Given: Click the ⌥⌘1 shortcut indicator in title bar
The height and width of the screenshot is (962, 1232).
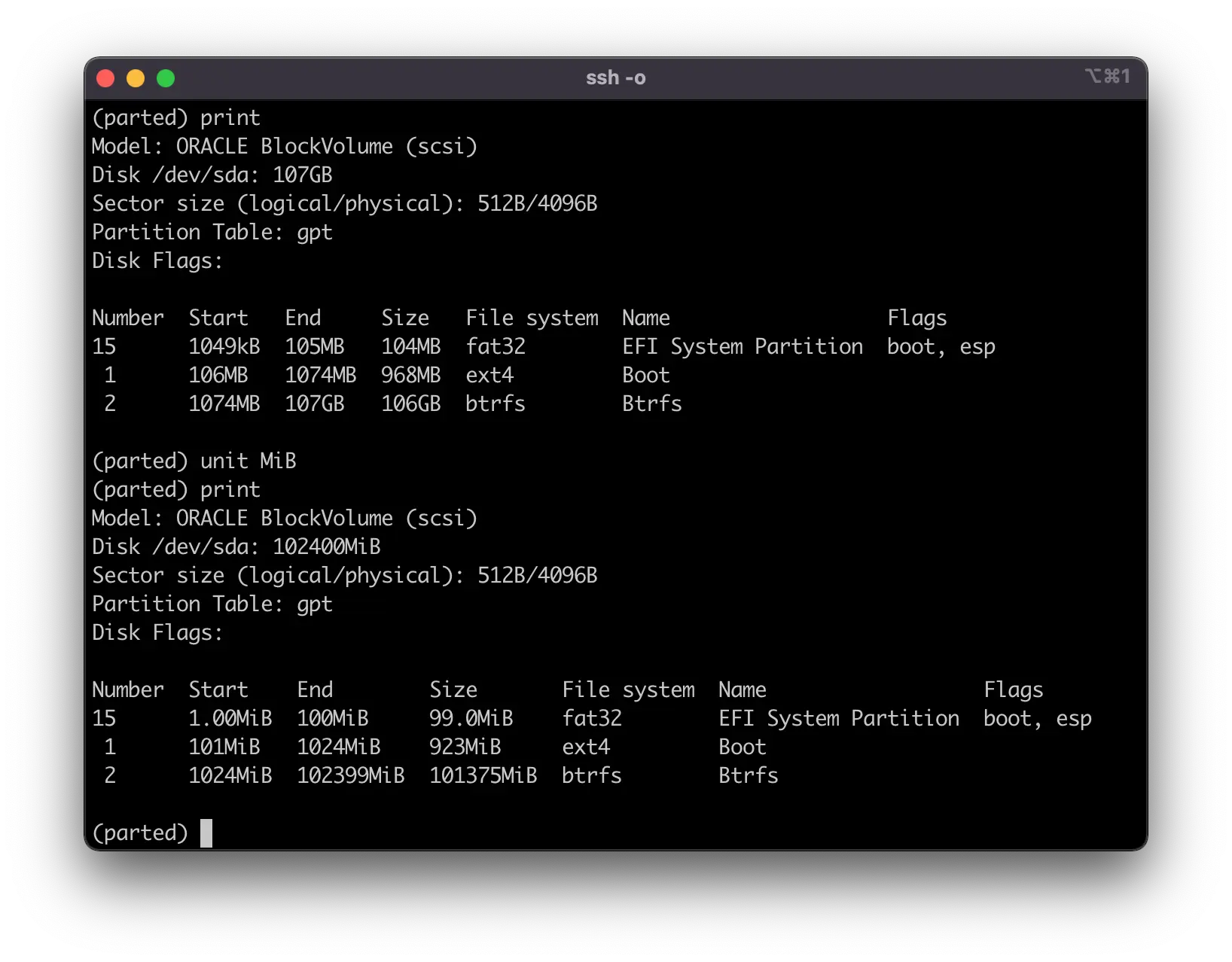Looking at the screenshot, I should [x=1107, y=76].
